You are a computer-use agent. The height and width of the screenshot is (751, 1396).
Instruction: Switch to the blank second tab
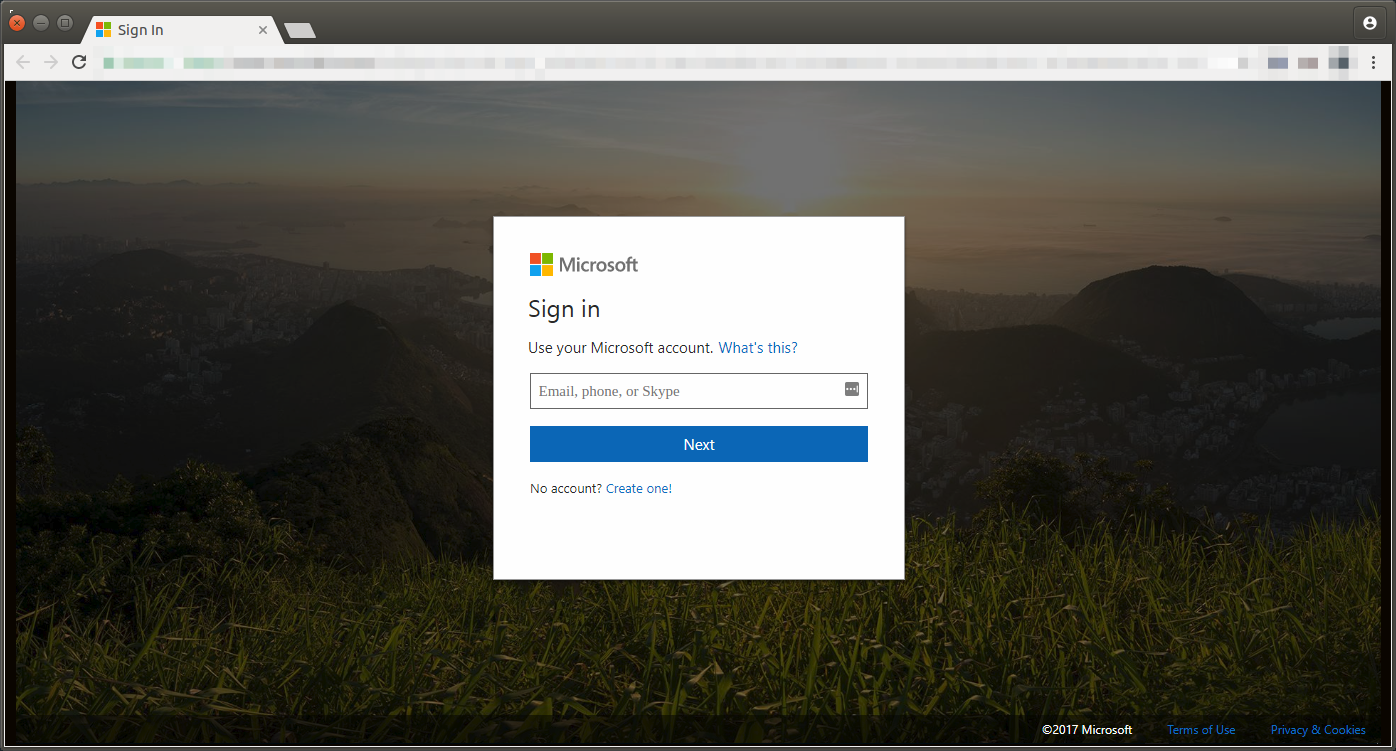[x=299, y=29]
